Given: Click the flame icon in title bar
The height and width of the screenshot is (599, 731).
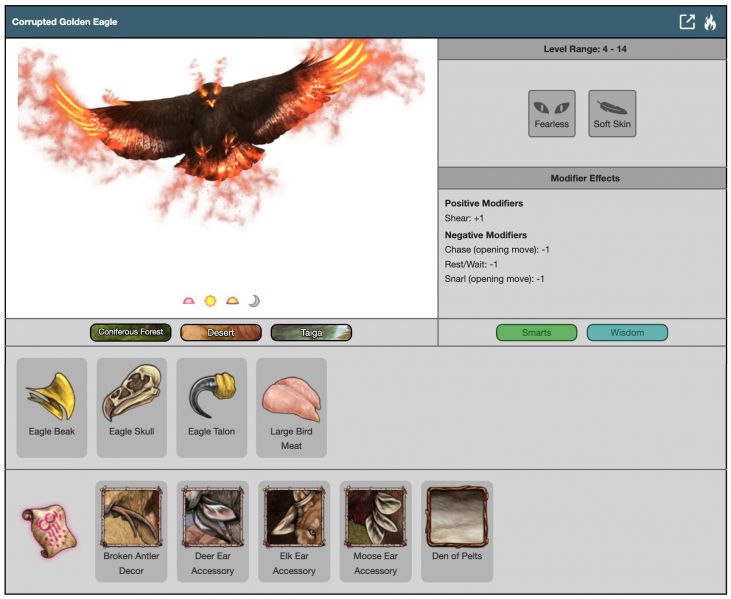Looking at the screenshot, I should click(710, 22).
